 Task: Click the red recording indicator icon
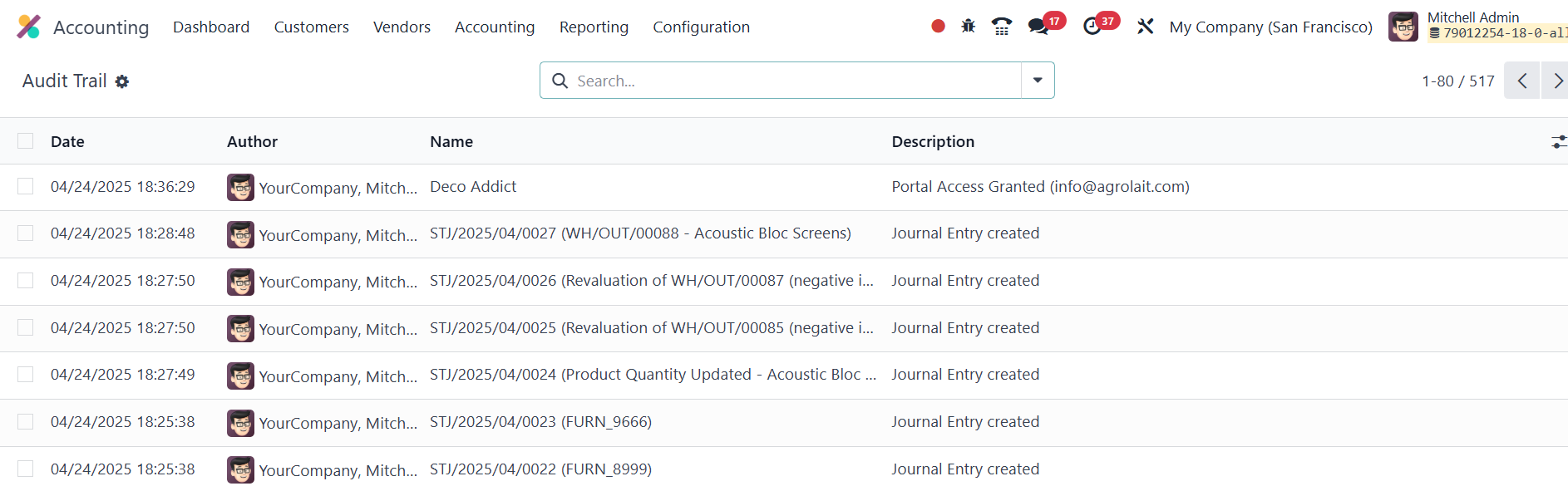[938, 27]
